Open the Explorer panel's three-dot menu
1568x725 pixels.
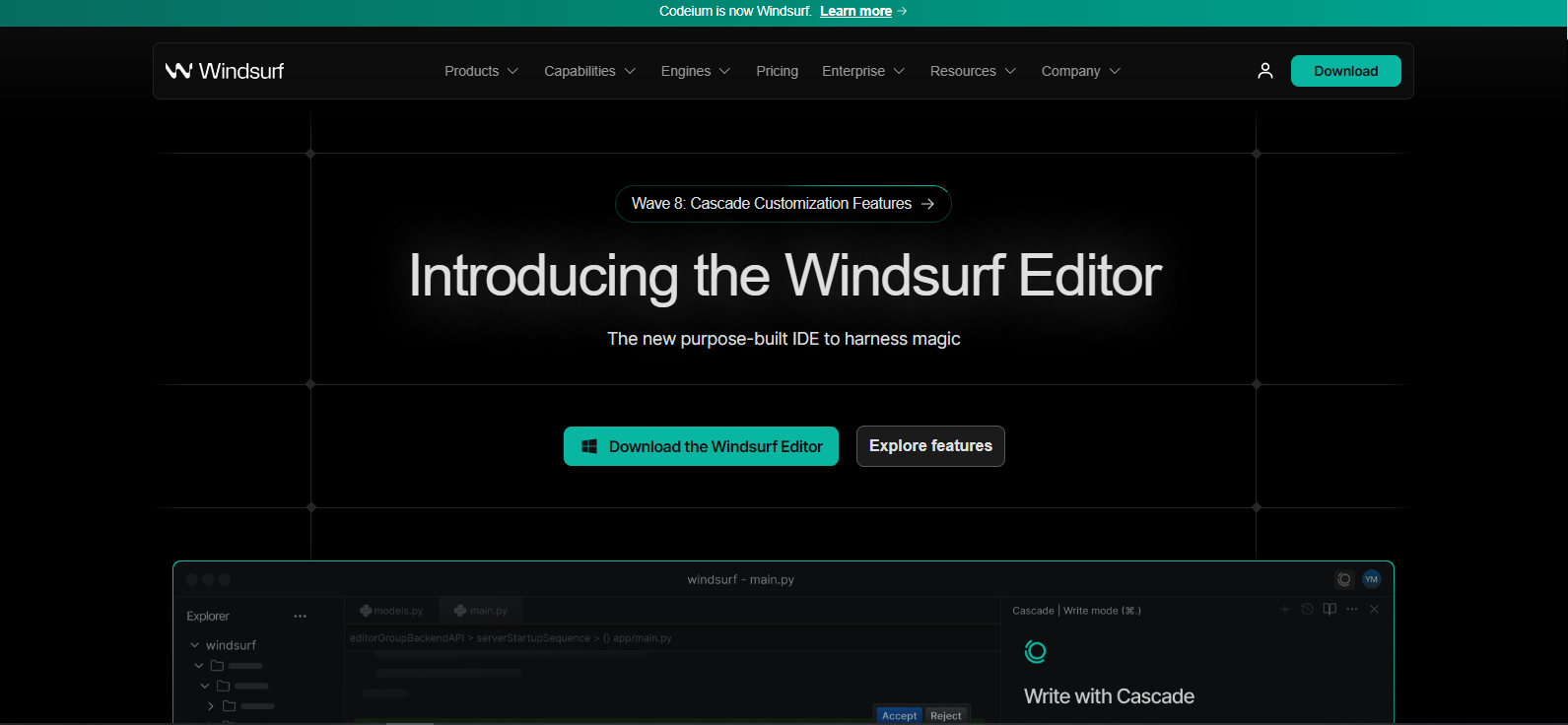pyautogui.click(x=300, y=617)
